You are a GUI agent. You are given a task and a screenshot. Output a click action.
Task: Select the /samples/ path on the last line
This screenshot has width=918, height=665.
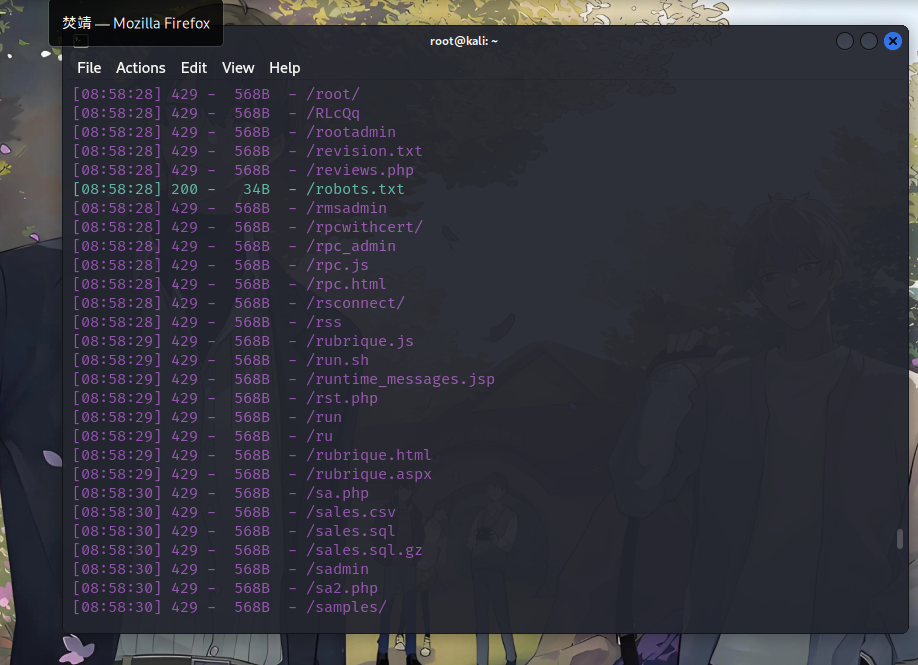pos(346,607)
